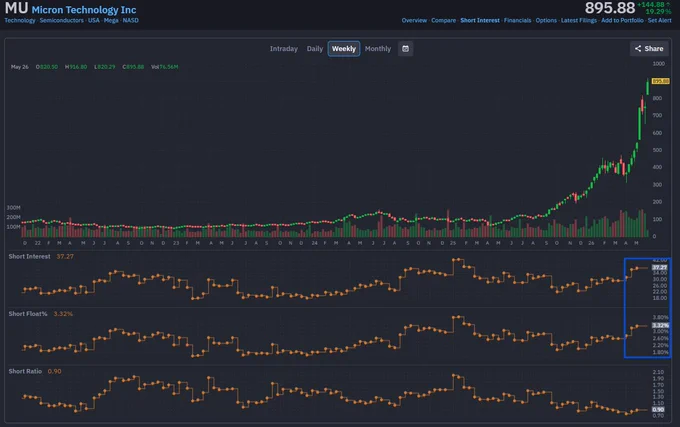This screenshot has width=680, height=427.
Task: Click the Short Ratio 0.90 label
Action: (x=35, y=372)
